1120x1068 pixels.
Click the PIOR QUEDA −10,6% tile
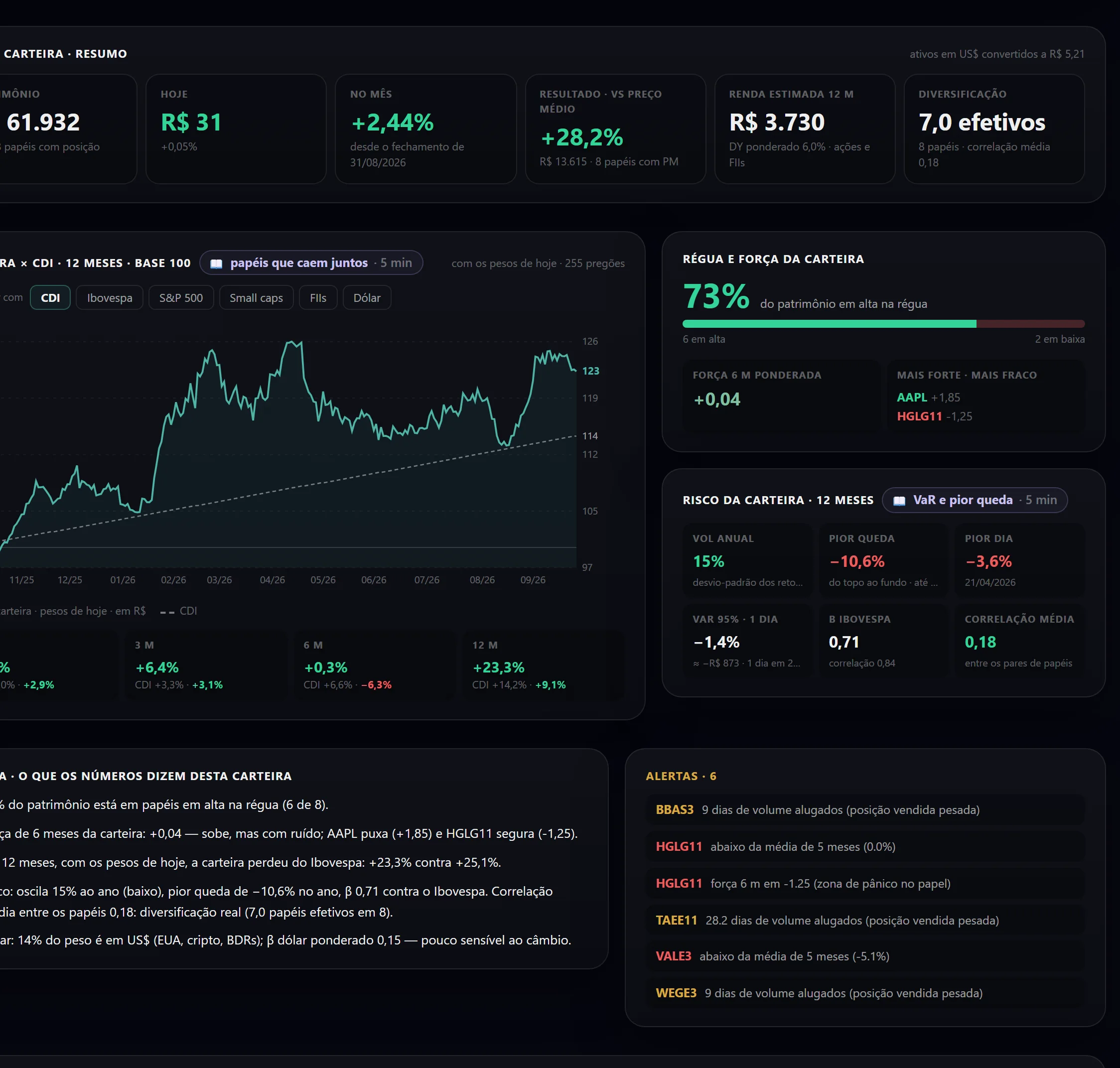[884, 561]
